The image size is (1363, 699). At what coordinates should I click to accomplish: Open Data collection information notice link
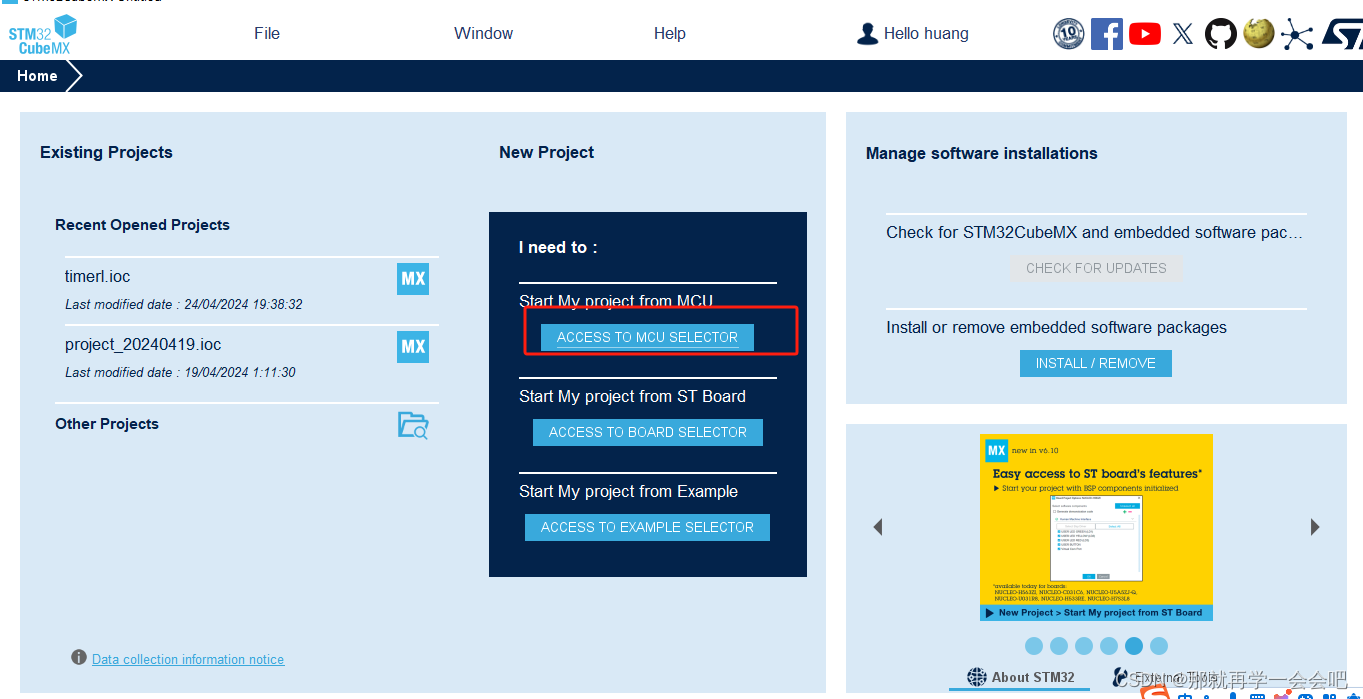click(x=188, y=659)
